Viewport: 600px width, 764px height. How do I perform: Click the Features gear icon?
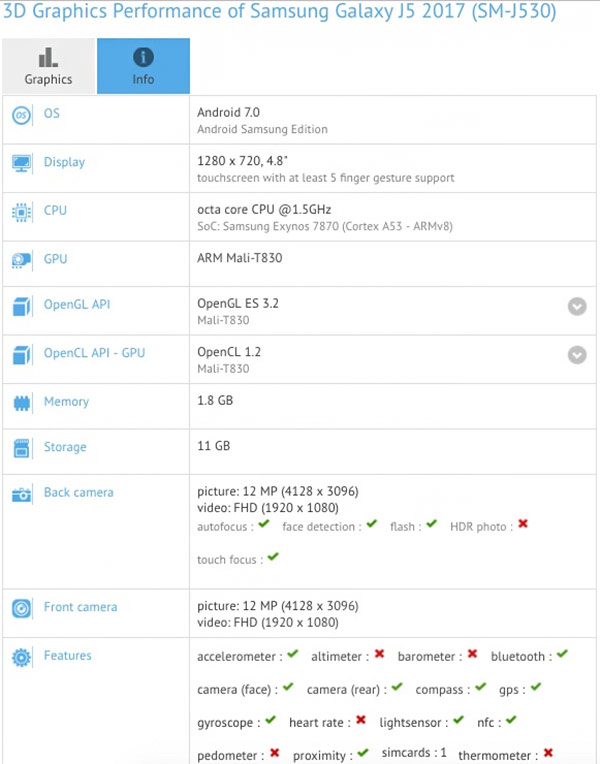(x=21, y=657)
